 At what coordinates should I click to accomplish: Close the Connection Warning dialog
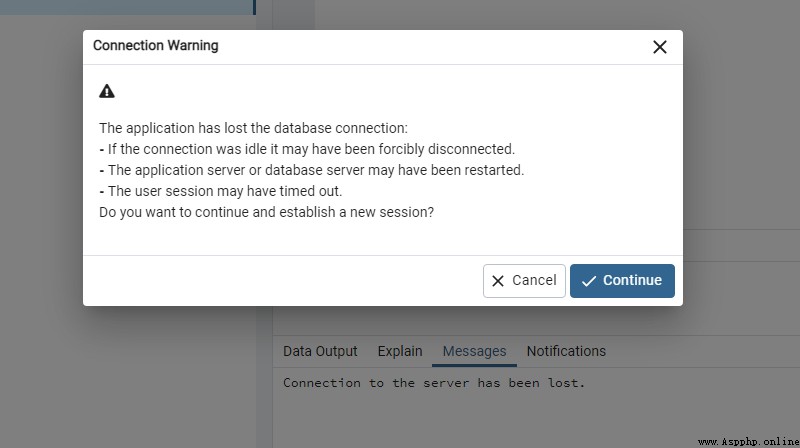[x=660, y=47]
